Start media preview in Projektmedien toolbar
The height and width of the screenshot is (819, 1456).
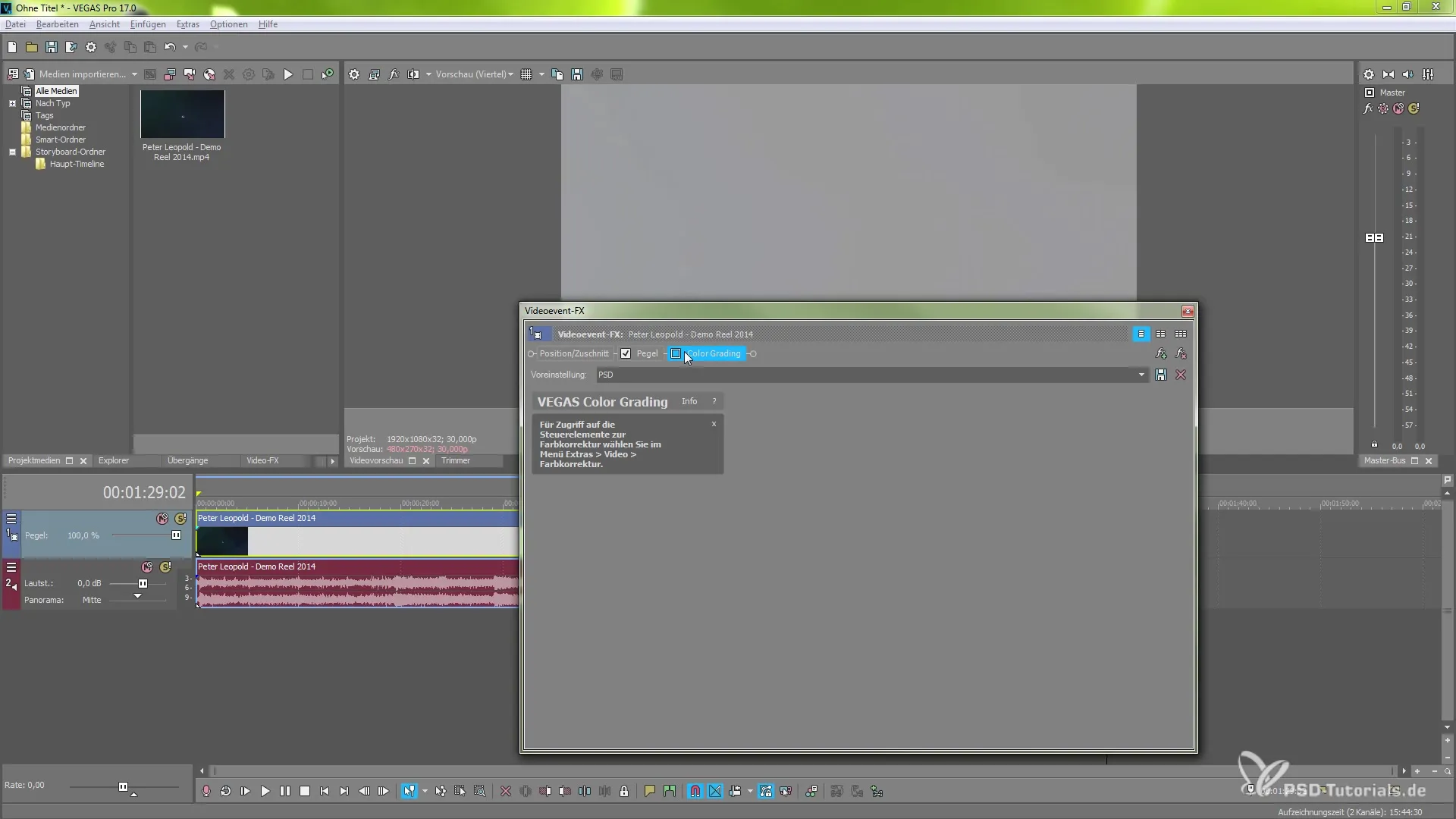pos(288,74)
